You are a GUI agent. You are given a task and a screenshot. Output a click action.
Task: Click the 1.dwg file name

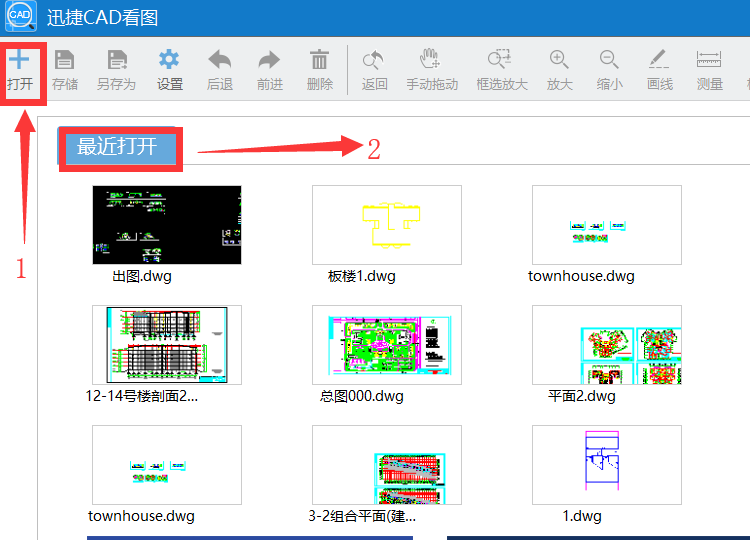(582, 516)
